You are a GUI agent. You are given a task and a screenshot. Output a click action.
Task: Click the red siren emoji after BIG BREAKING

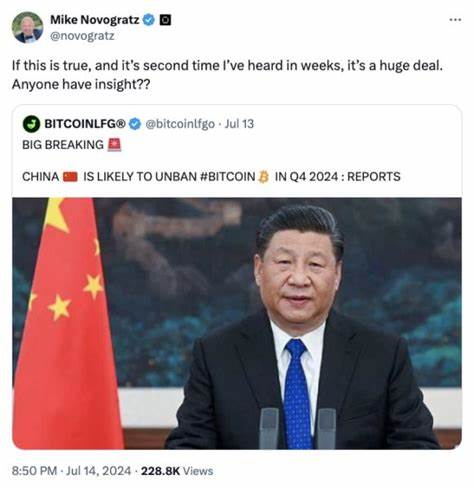[114, 145]
